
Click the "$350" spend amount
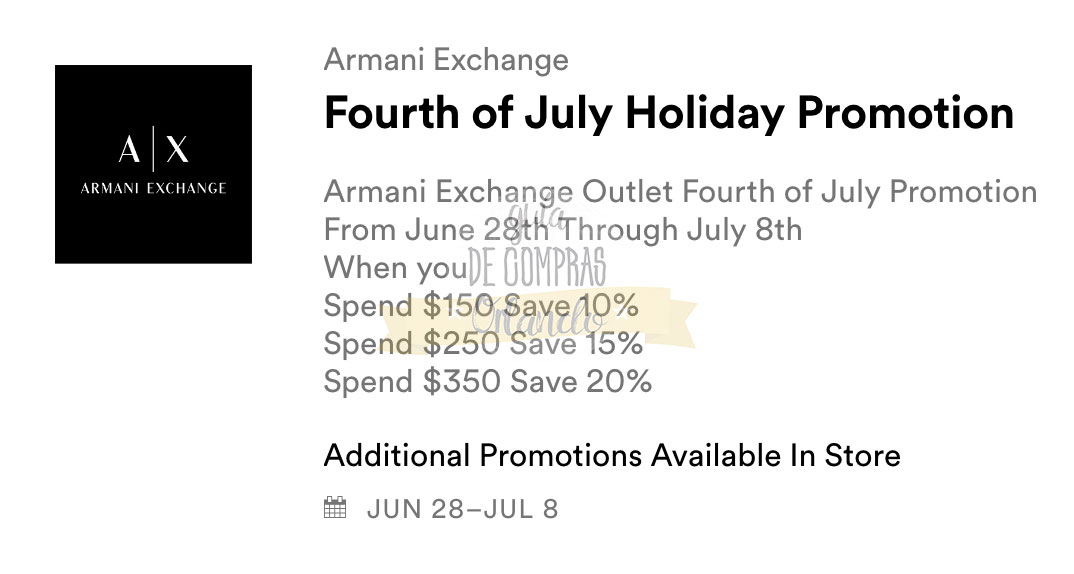(462, 381)
